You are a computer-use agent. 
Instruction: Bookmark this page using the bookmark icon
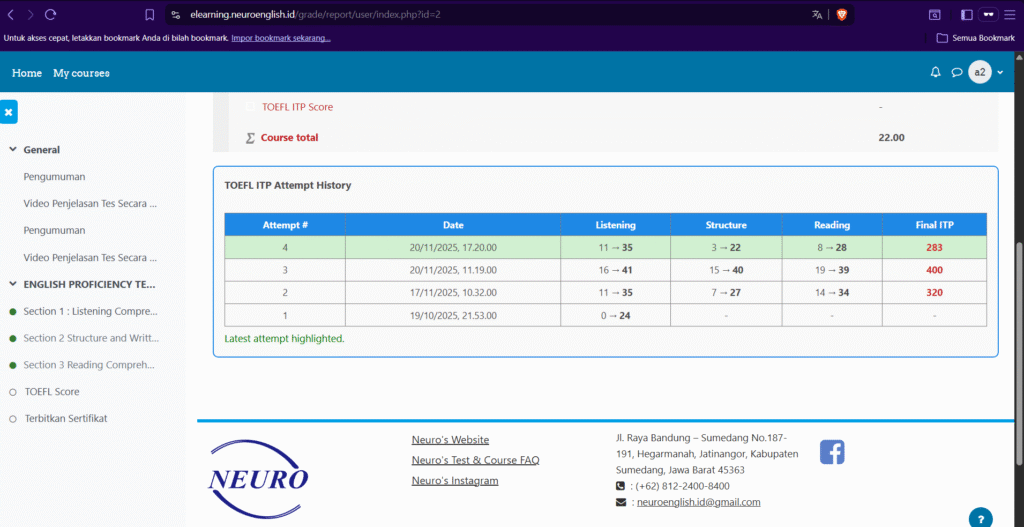(149, 15)
